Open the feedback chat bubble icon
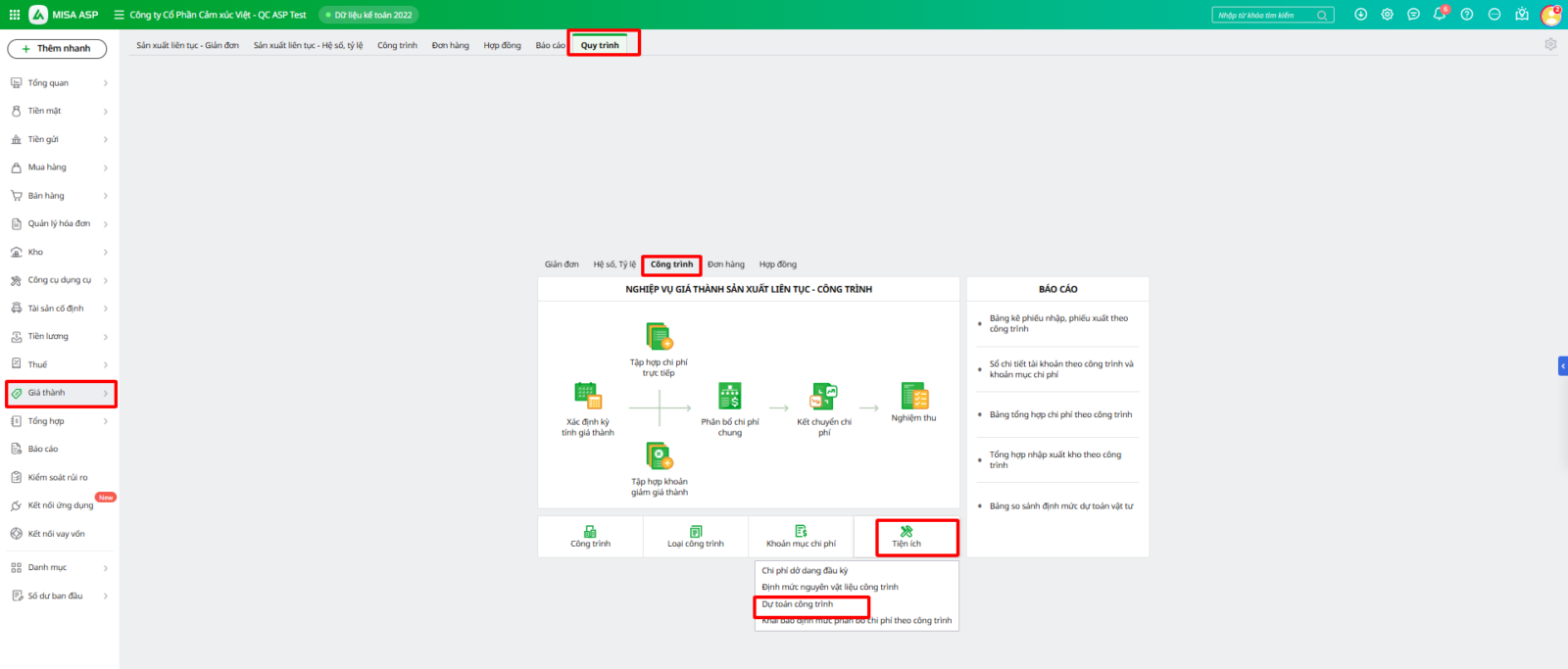Viewport: 1568px width, 669px height. [x=1413, y=15]
